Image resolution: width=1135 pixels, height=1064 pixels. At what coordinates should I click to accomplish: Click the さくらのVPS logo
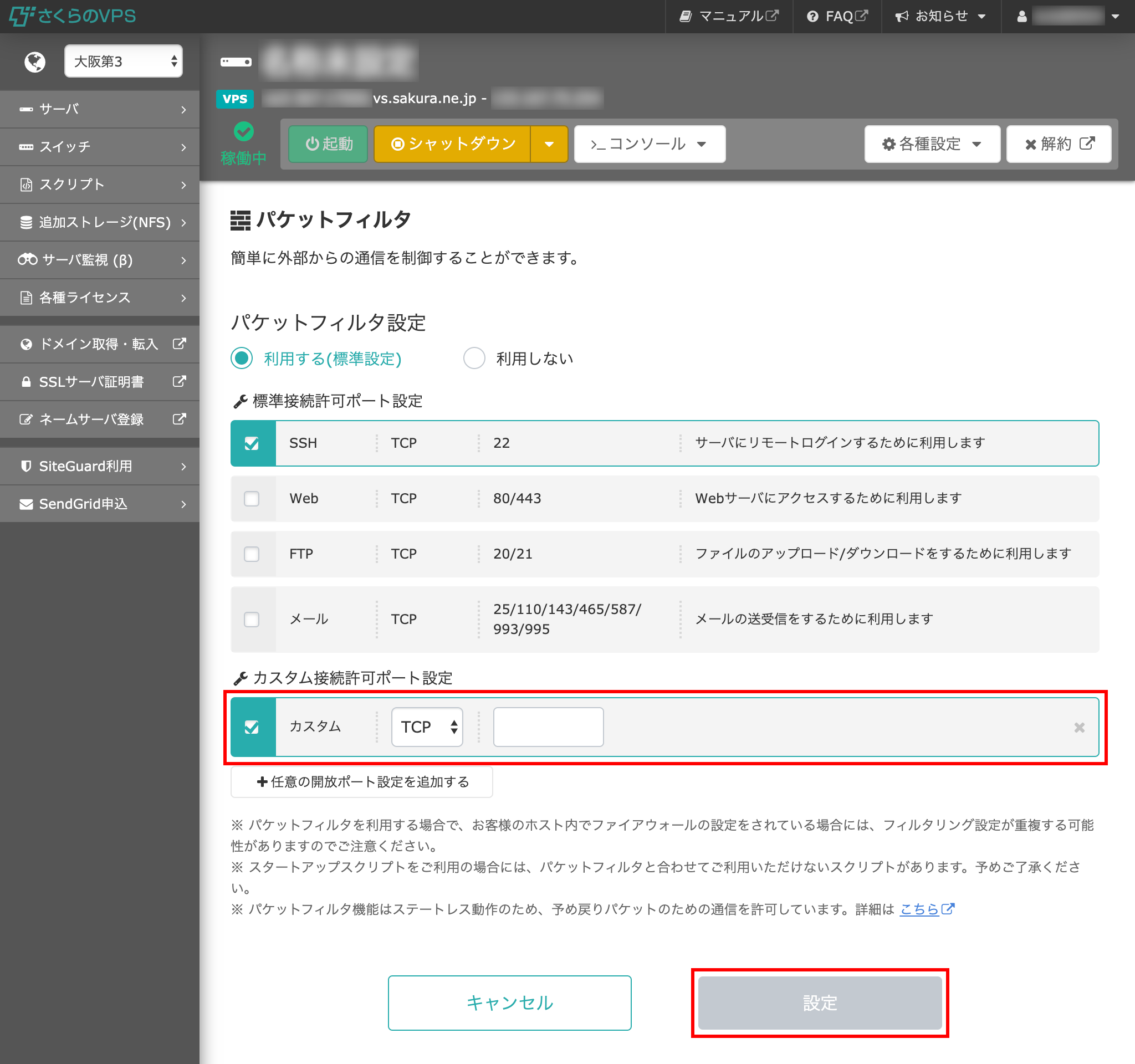(73, 16)
